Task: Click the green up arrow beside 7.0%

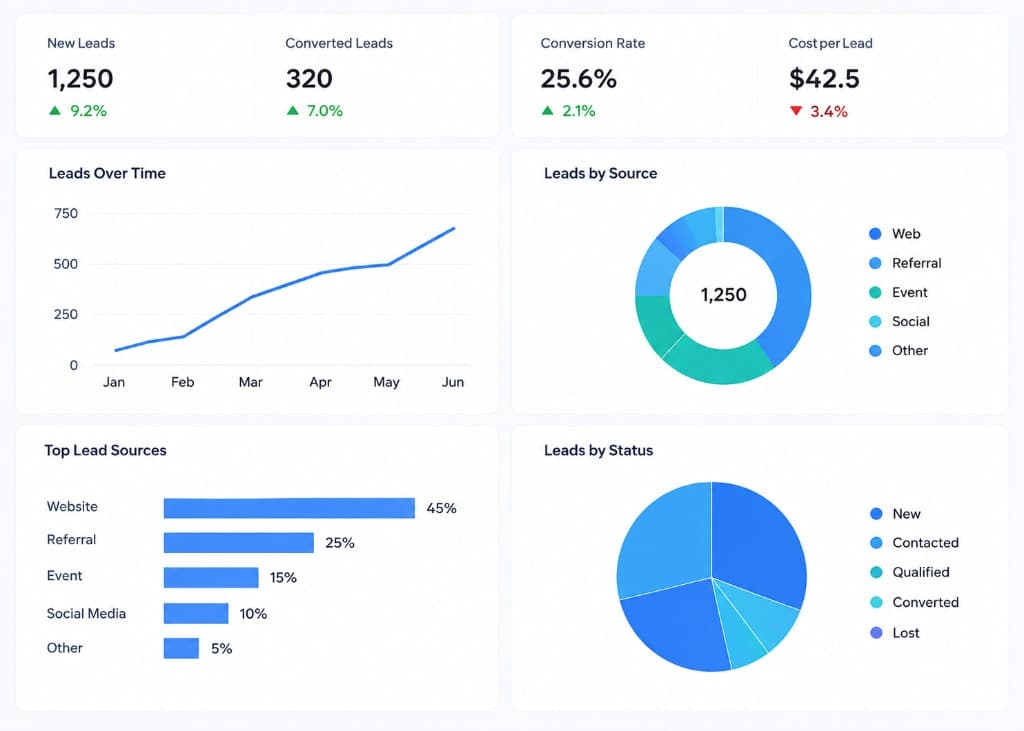Action: click(293, 110)
